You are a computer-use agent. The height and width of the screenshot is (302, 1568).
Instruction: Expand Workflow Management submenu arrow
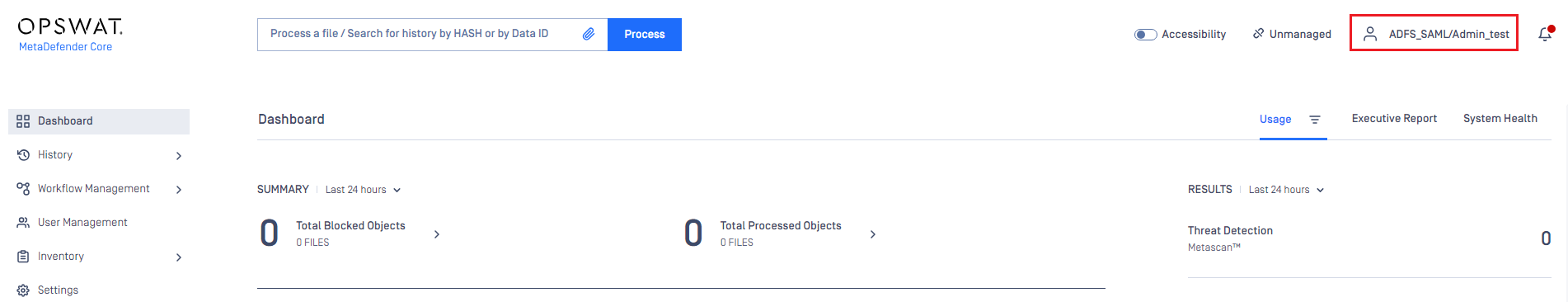179,190
